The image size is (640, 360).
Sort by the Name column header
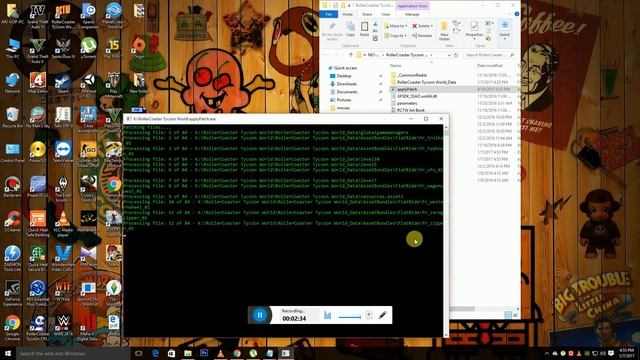click(x=396, y=66)
